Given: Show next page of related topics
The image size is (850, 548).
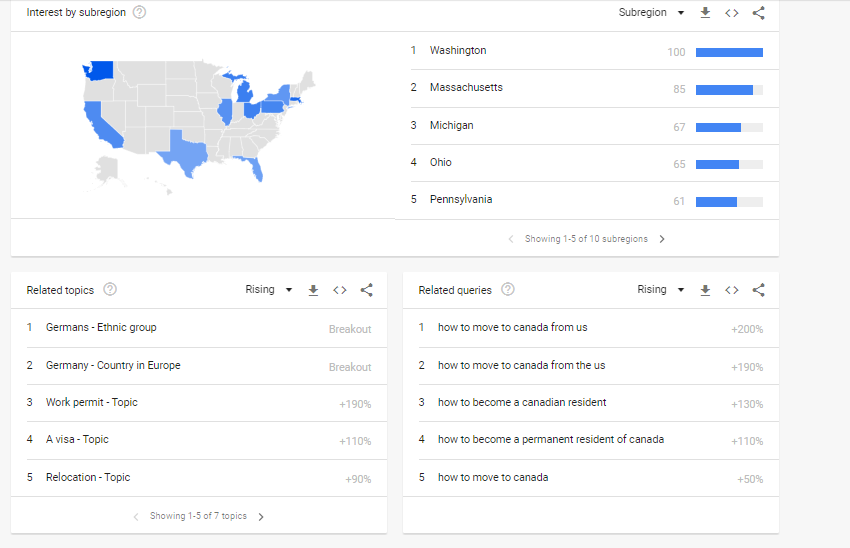Looking at the screenshot, I should 261,517.
